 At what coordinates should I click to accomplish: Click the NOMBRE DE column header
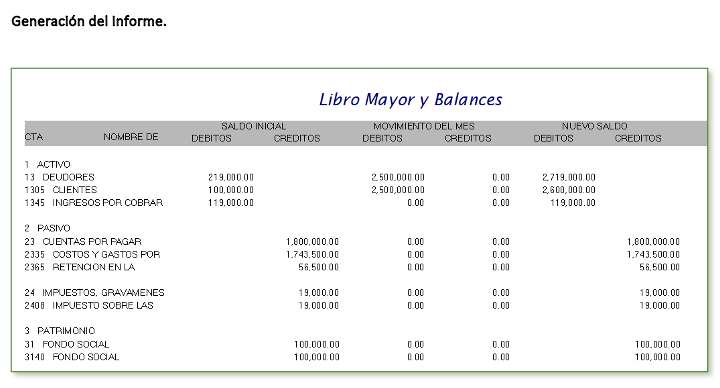click(130, 137)
